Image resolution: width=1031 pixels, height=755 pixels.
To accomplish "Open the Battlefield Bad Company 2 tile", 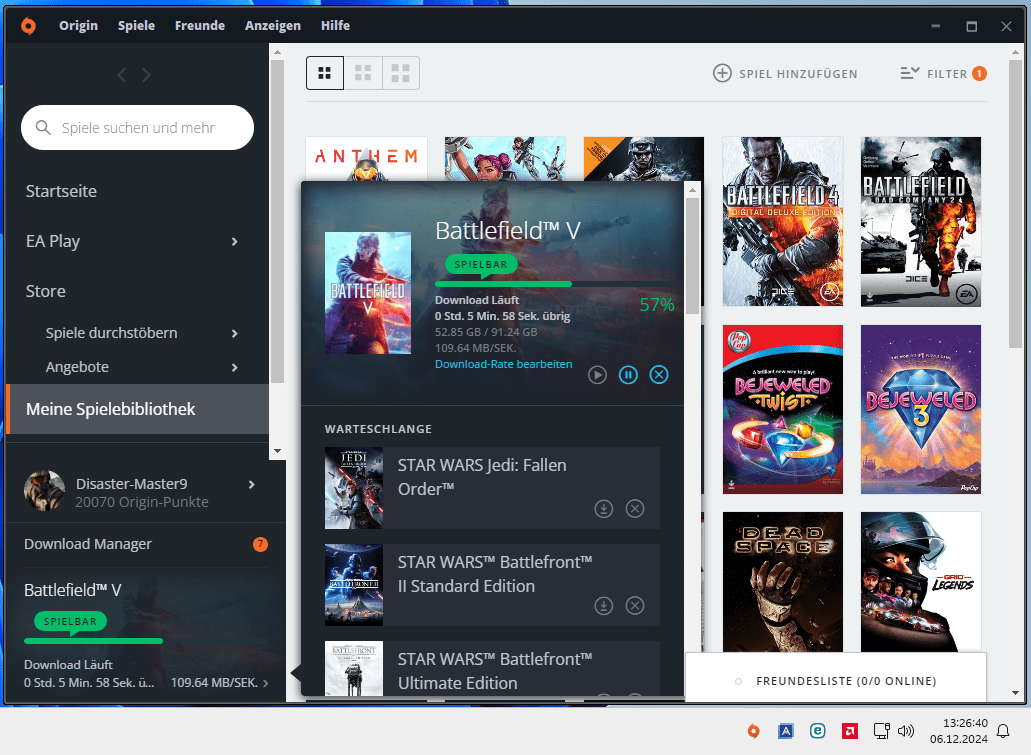I will pyautogui.click(x=921, y=222).
